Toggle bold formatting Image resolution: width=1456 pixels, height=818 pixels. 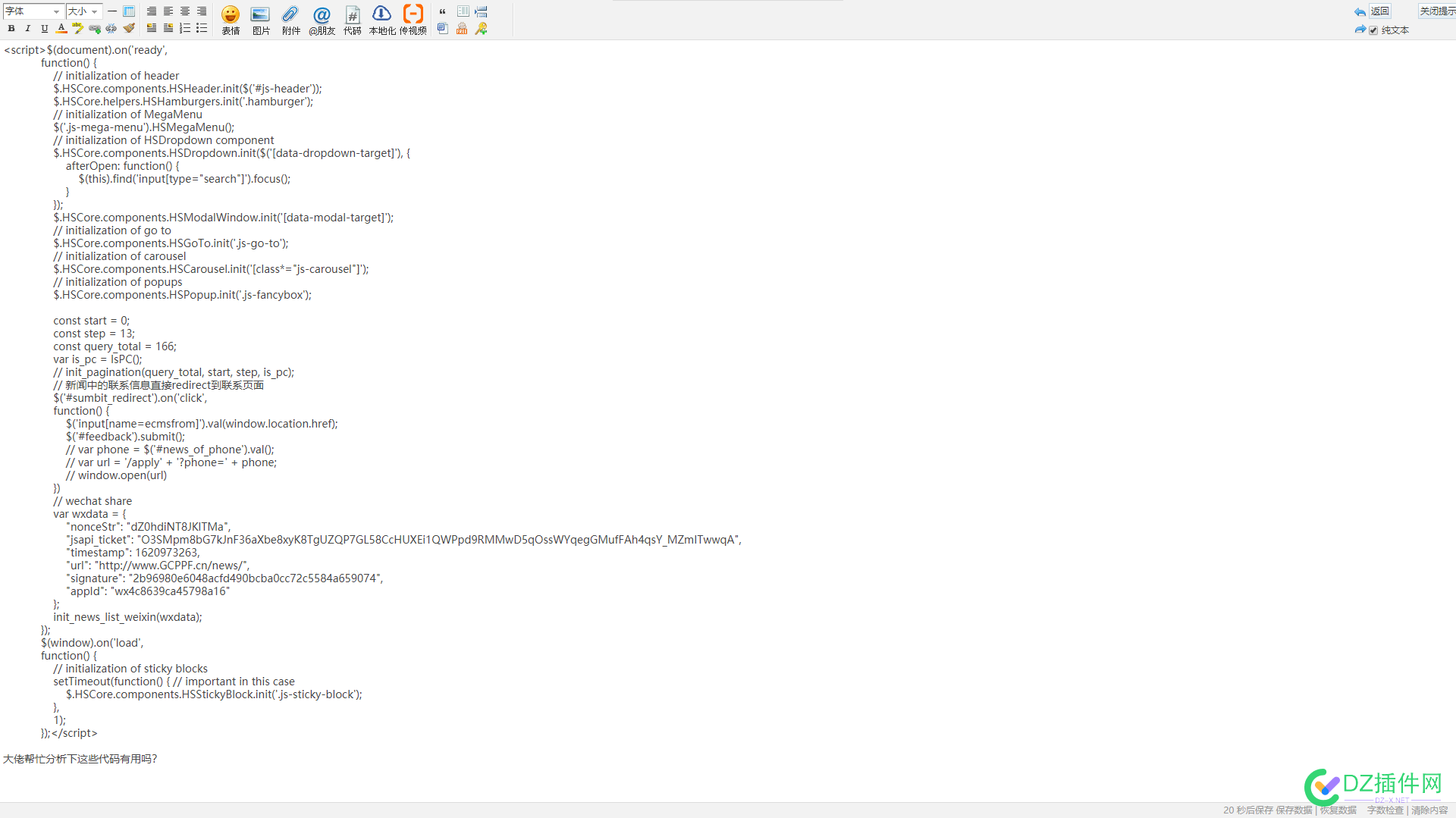pyautogui.click(x=11, y=28)
